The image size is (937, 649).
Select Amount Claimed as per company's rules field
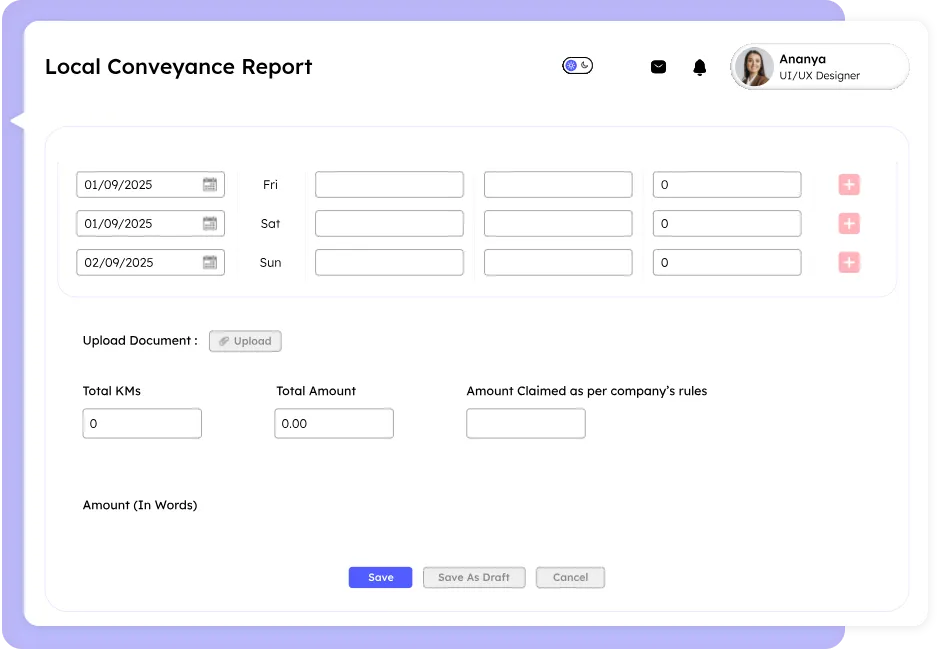[526, 424]
